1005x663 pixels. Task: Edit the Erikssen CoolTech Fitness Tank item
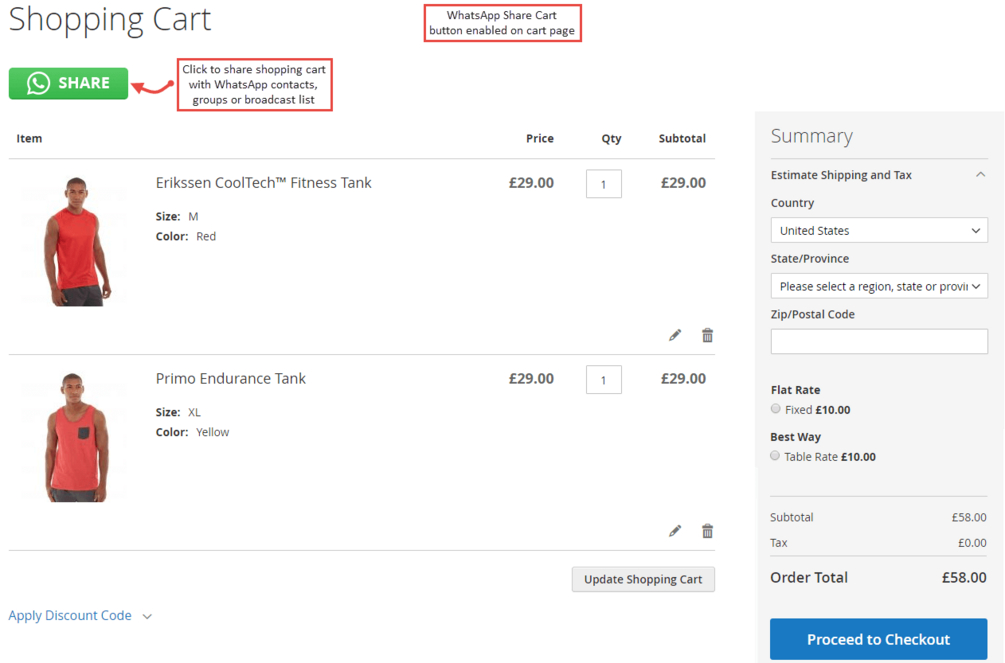(675, 335)
